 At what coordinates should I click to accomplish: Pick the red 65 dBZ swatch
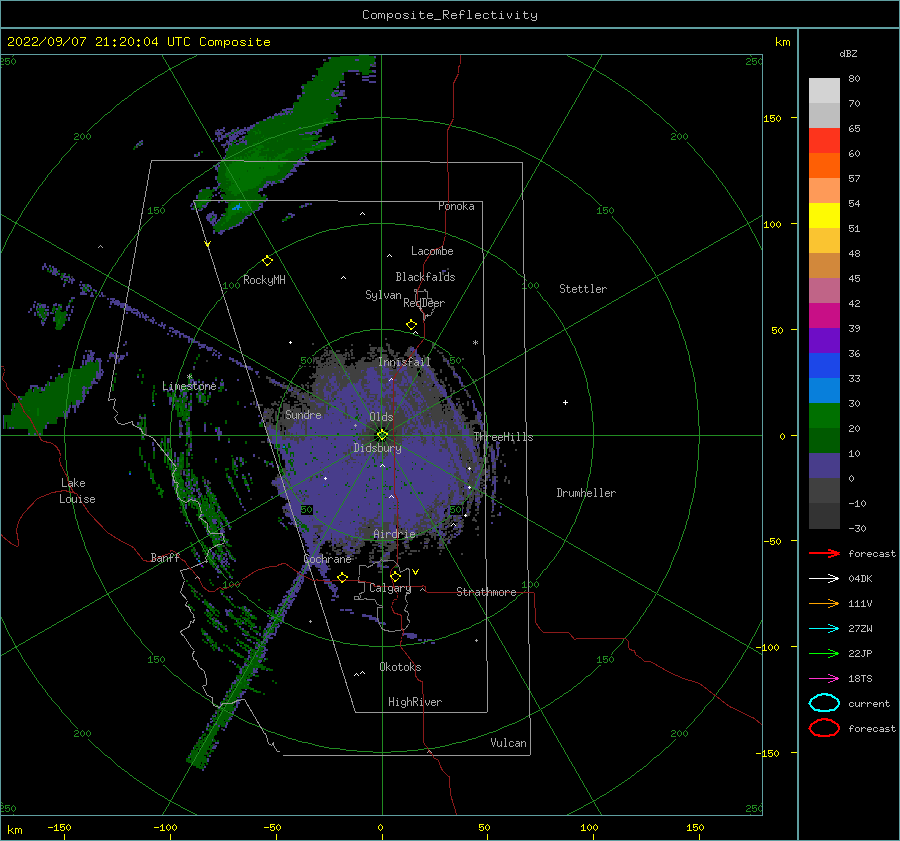[x=824, y=141]
